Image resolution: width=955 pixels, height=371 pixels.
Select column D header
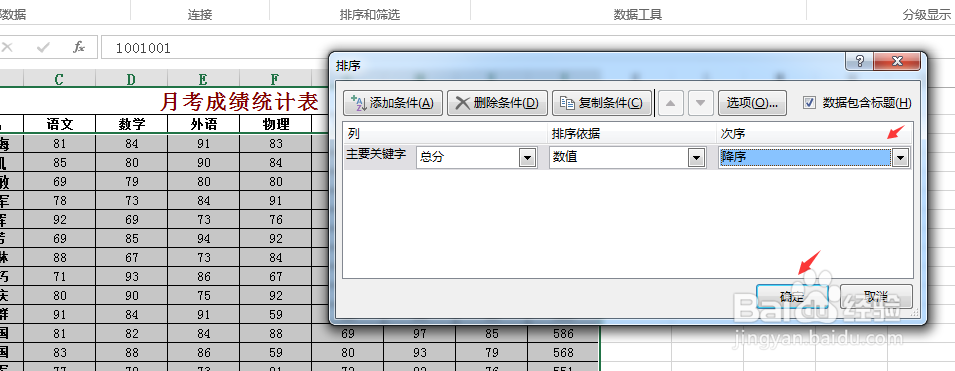click(x=132, y=79)
